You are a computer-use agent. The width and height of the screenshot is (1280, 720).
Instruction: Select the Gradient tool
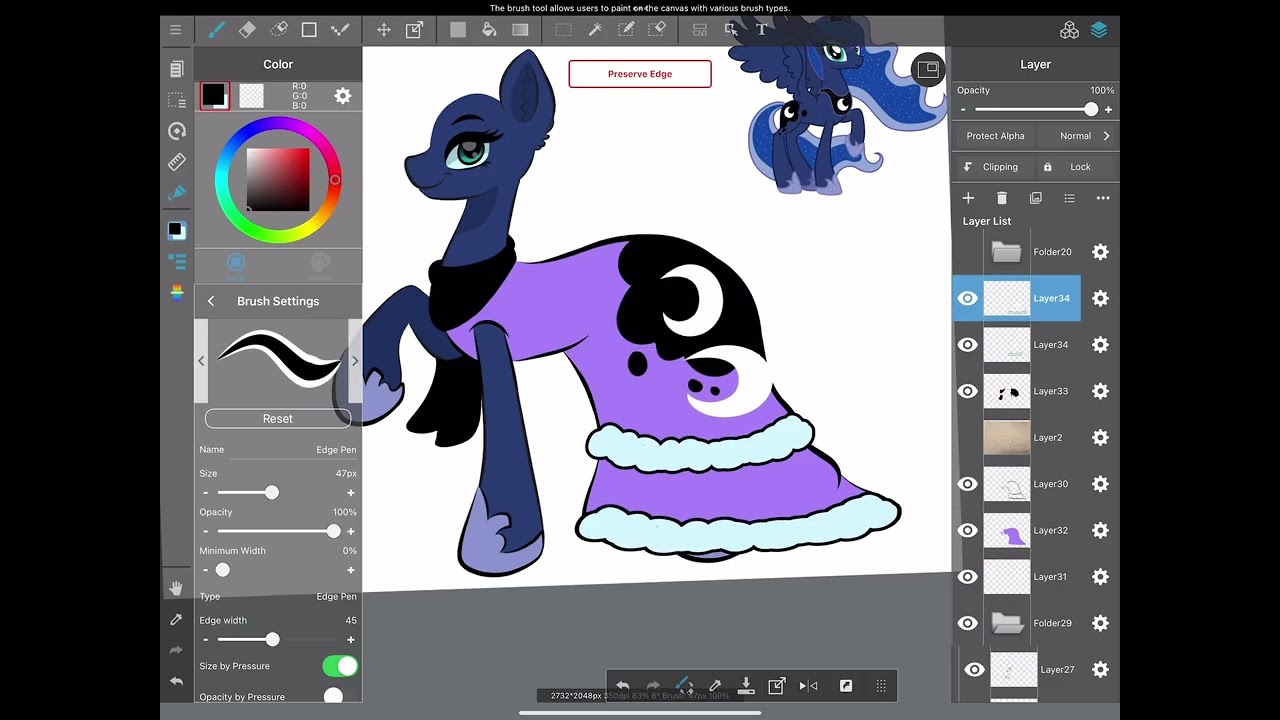click(x=520, y=30)
